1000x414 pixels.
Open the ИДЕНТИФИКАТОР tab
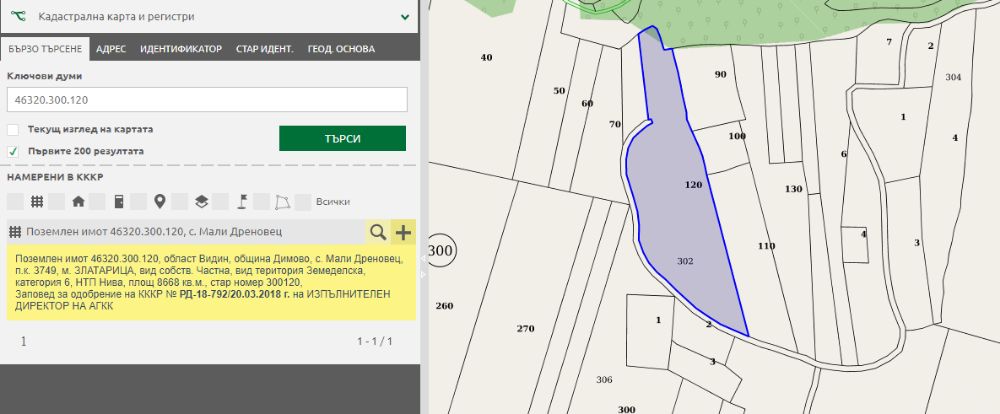[x=181, y=48]
